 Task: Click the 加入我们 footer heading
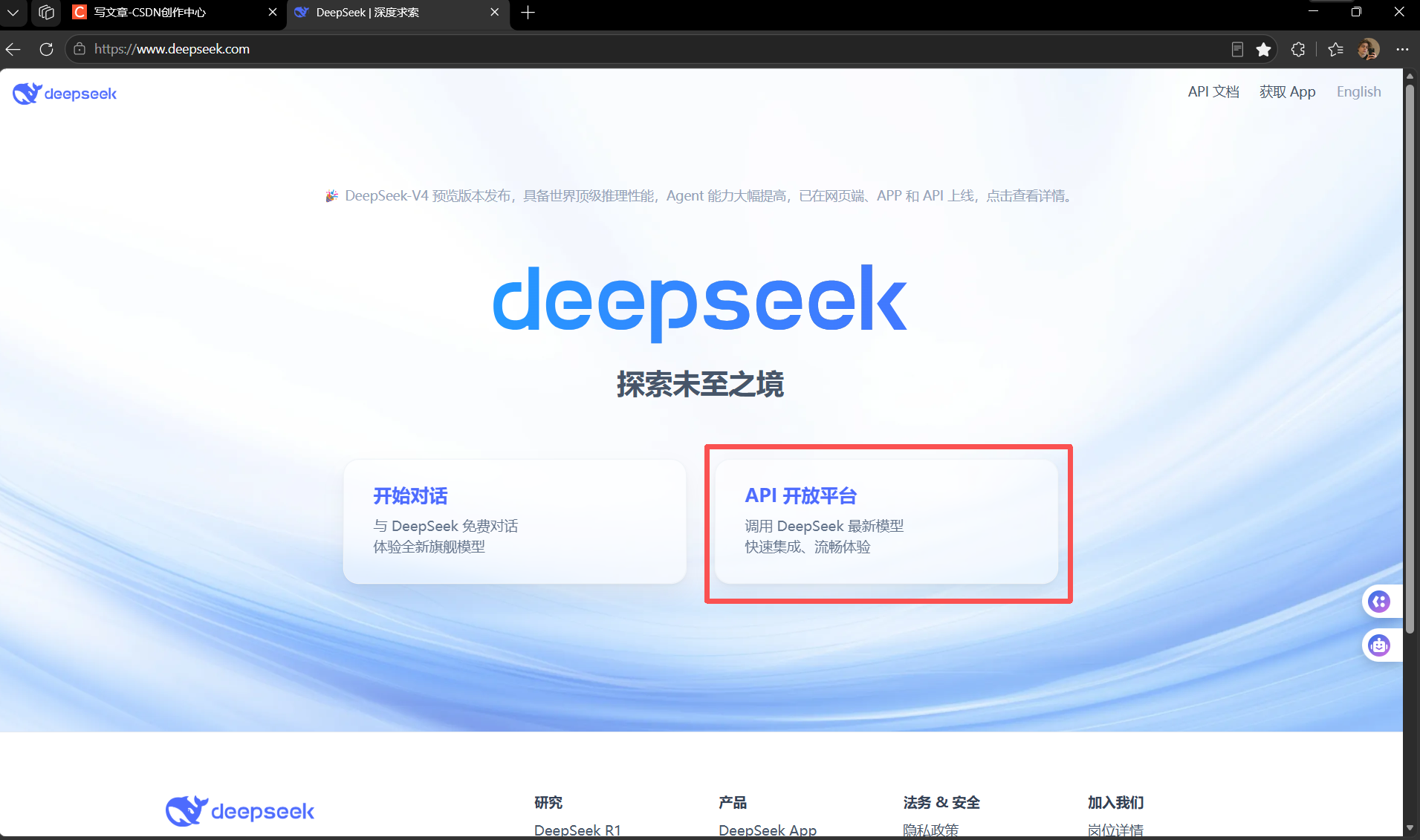tap(1115, 802)
